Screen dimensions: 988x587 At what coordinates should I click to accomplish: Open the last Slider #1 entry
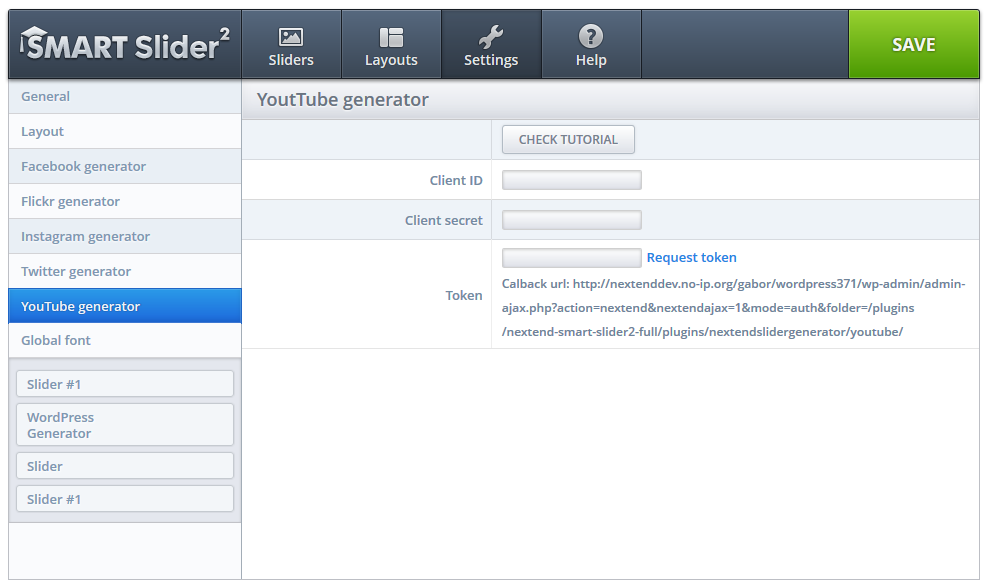(x=125, y=499)
